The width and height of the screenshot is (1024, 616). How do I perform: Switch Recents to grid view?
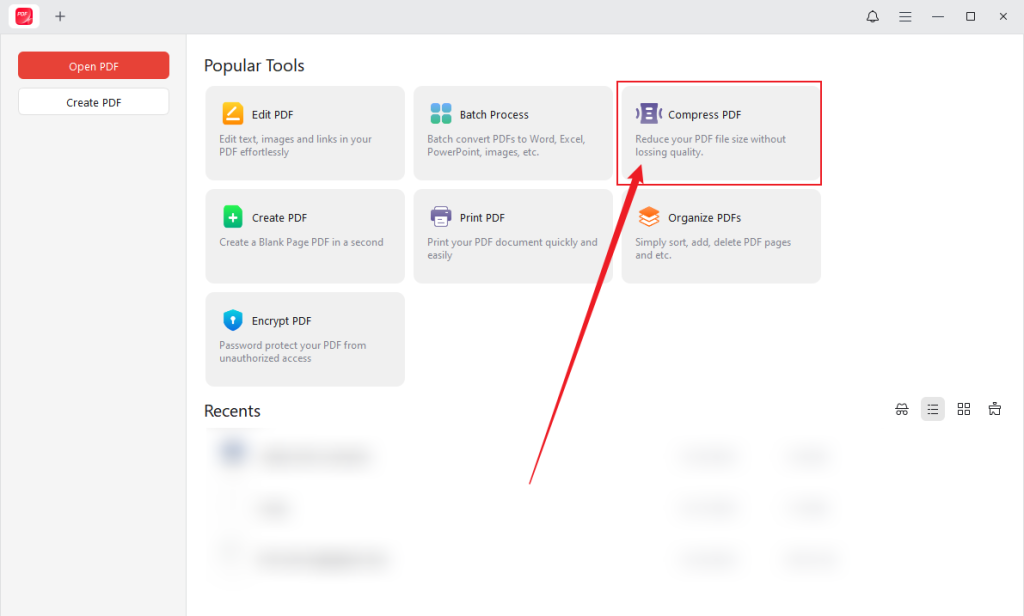click(964, 409)
